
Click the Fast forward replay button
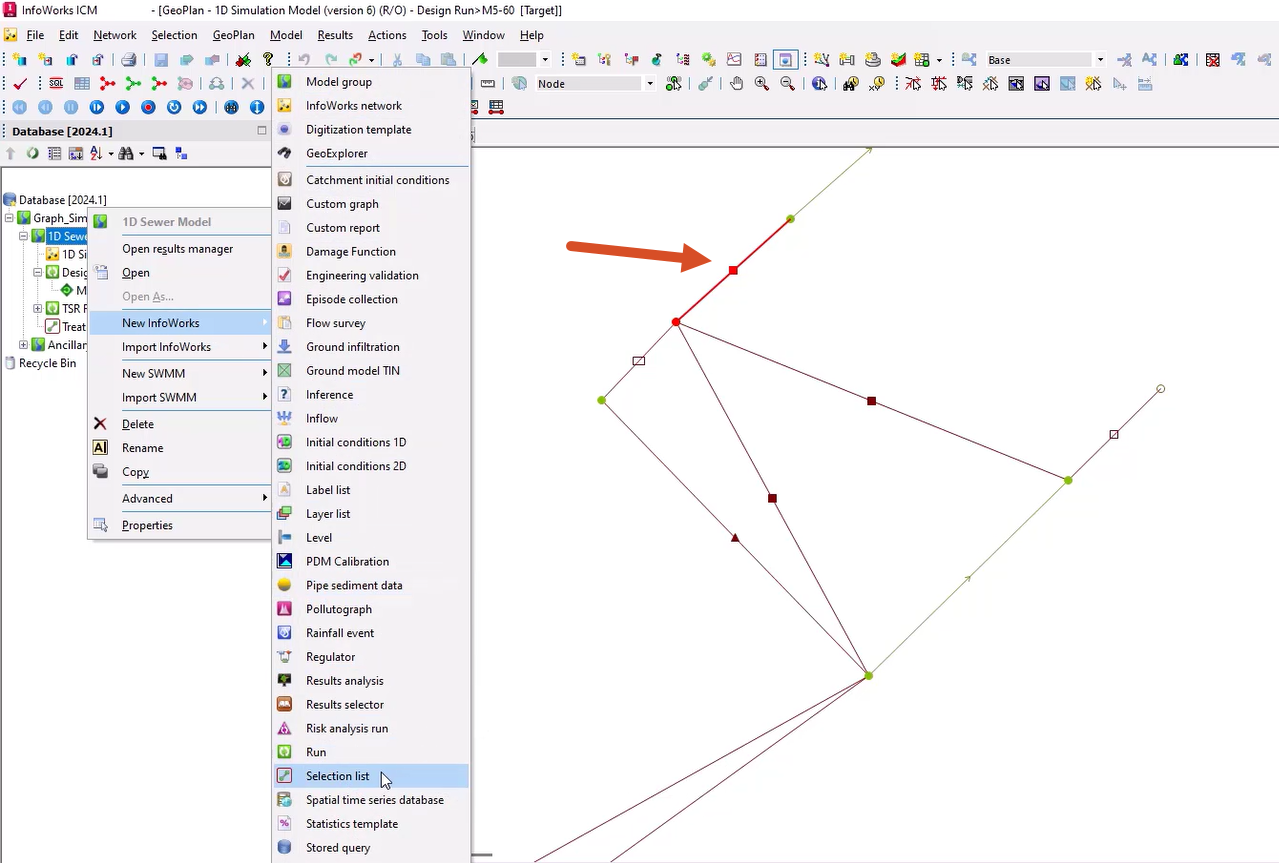pos(200,107)
